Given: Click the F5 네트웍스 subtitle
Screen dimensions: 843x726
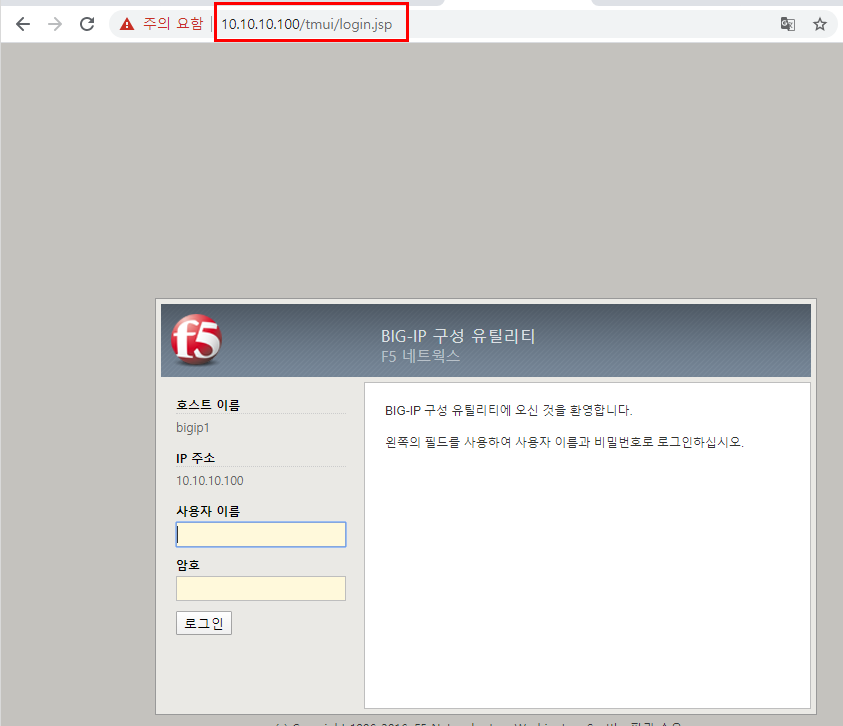Looking at the screenshot, I should 420,356.
